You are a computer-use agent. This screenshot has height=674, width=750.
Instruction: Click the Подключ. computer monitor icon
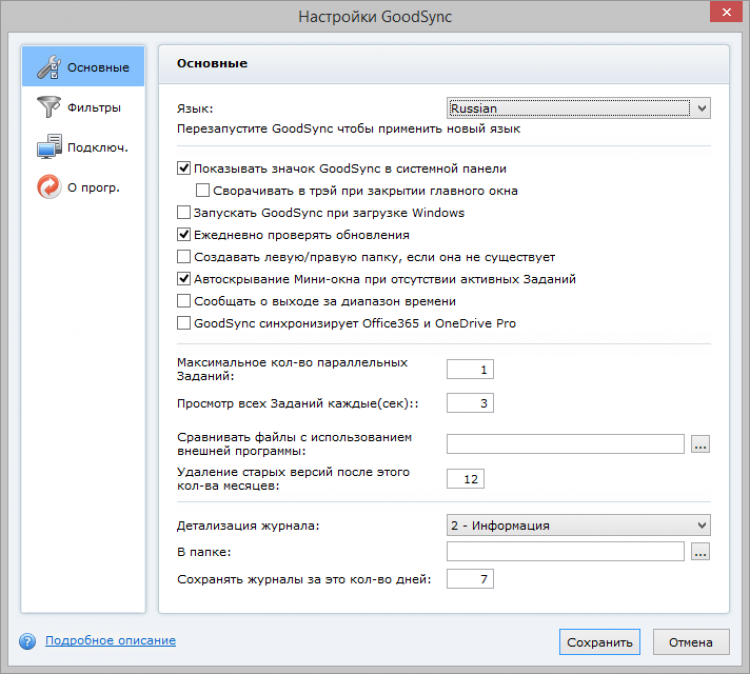click(x=49, y=147)
